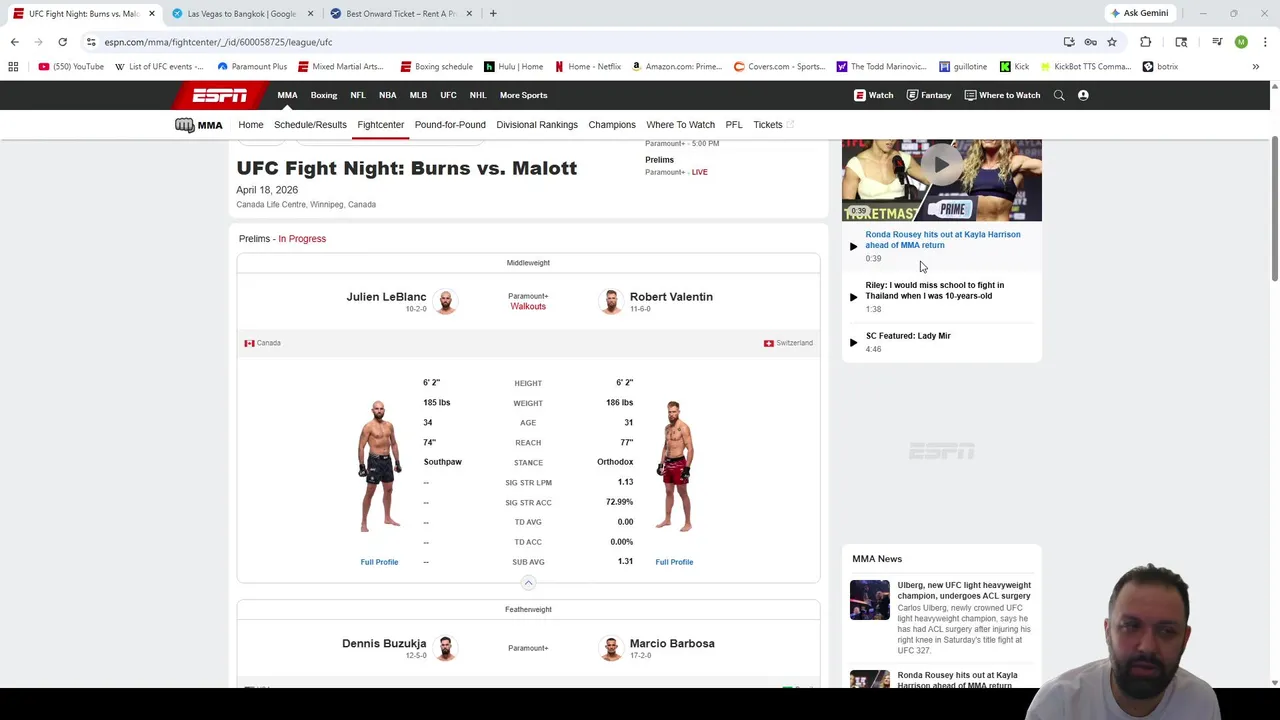The height and width of the screenshot is (720, 1280).
Task: Open the Chrome three-dot menu
Action: pos(1266,42)
